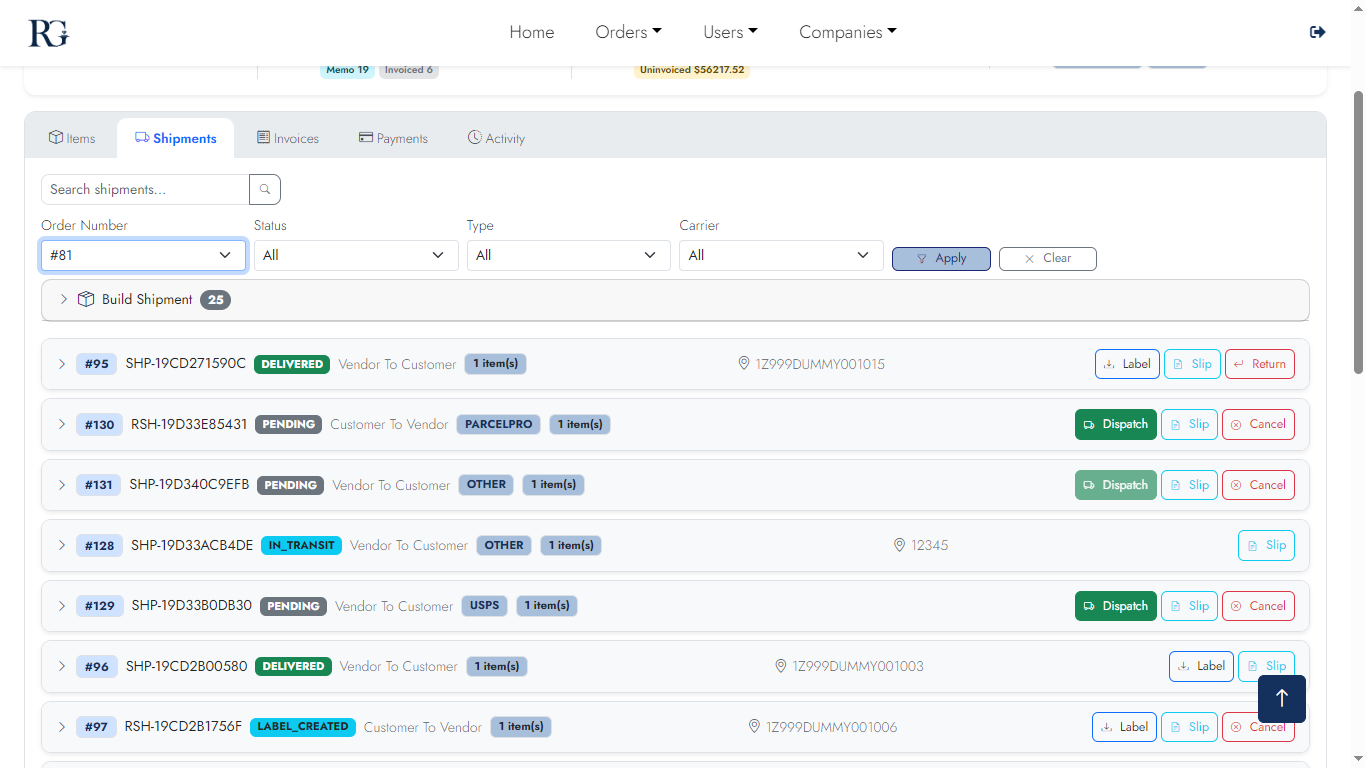
Task: Apply the shipment filters
Action: [x=941, y=258]
